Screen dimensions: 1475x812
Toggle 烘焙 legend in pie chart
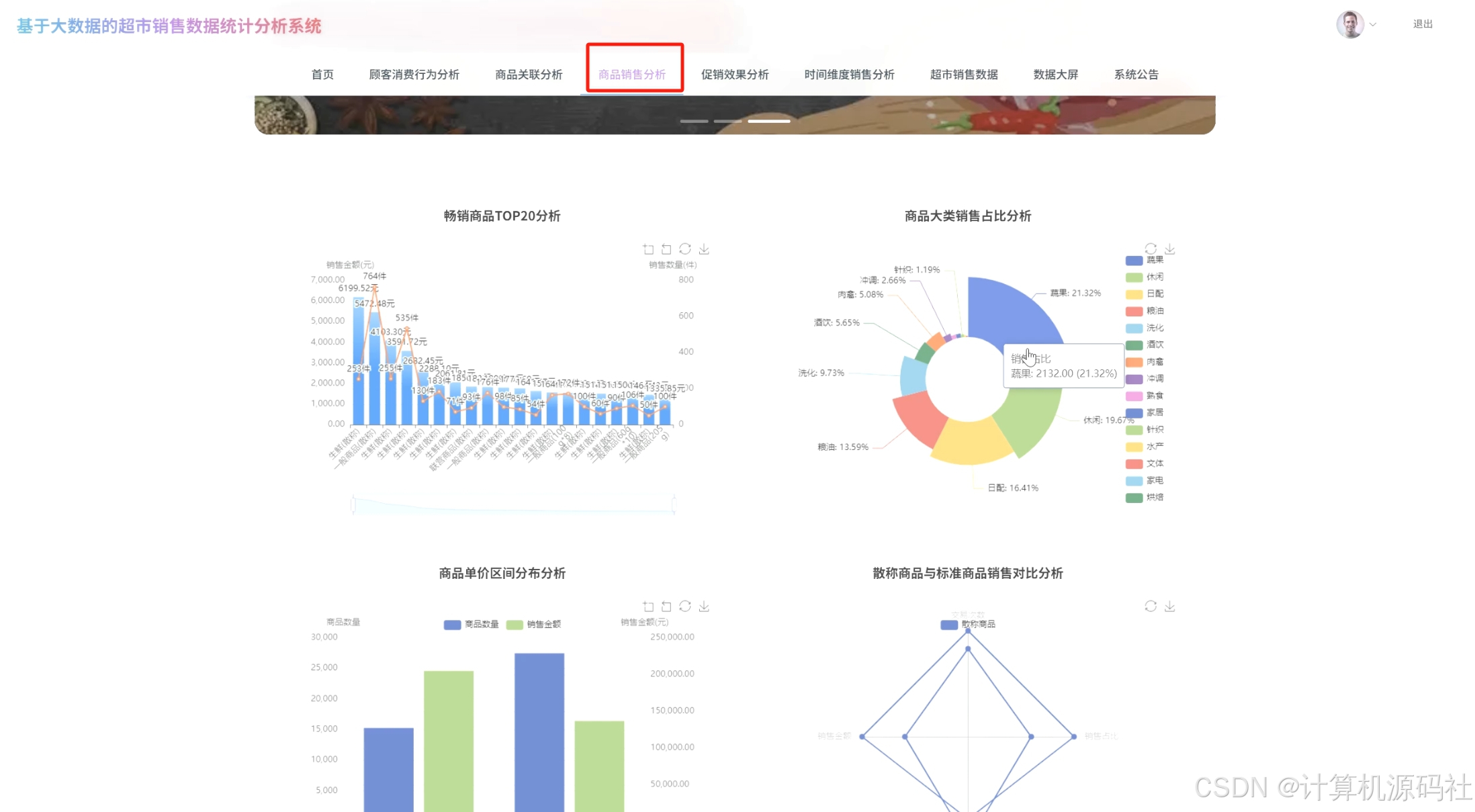[x=1145, y=498]
